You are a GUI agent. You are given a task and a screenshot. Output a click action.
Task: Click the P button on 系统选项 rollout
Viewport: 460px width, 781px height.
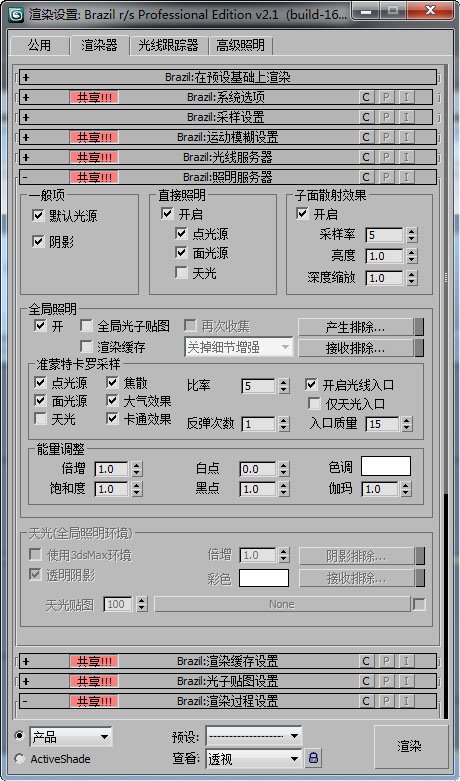click(x=386, y=97)
